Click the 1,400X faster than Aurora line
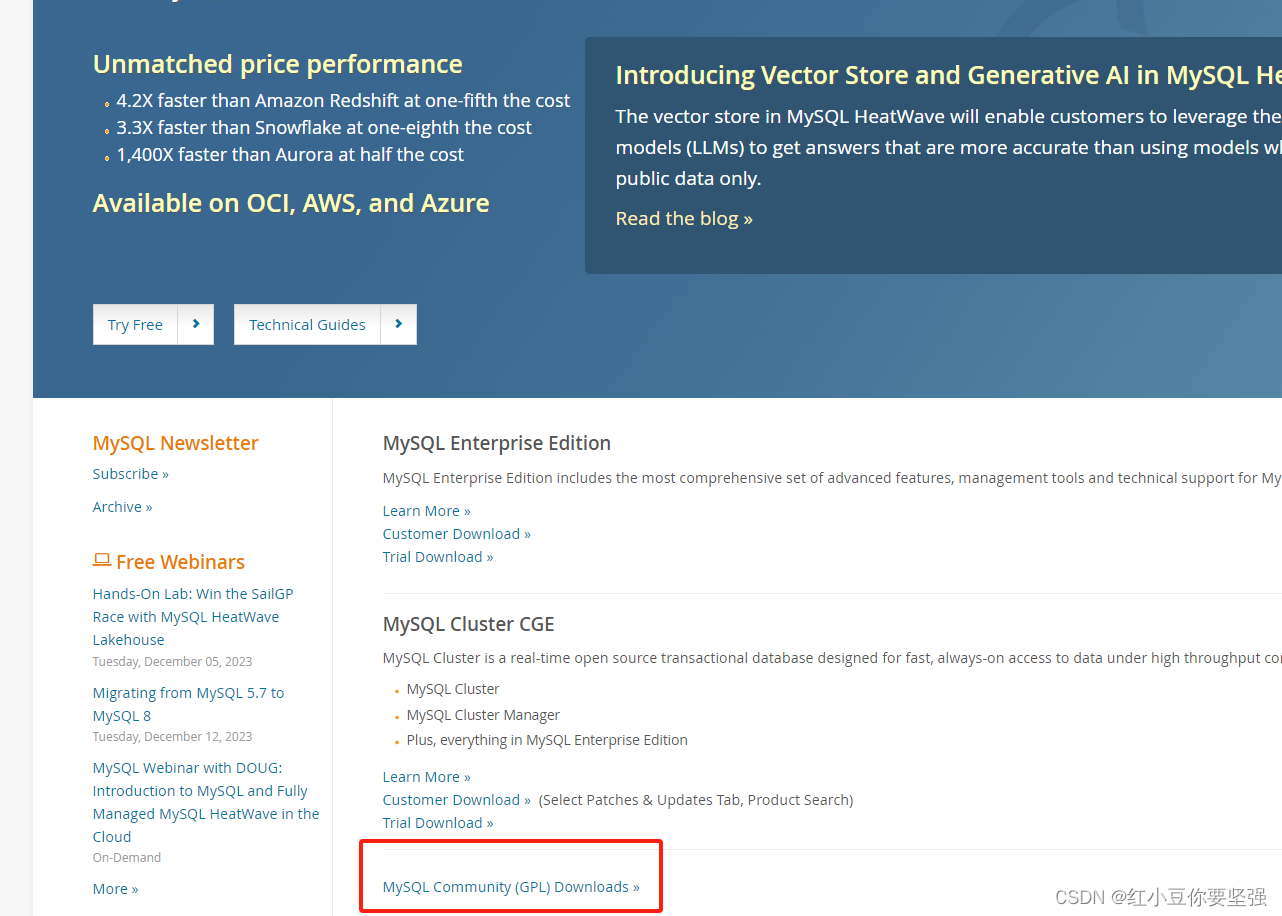This screenshot has height=916, width=1282. point(290,155)
